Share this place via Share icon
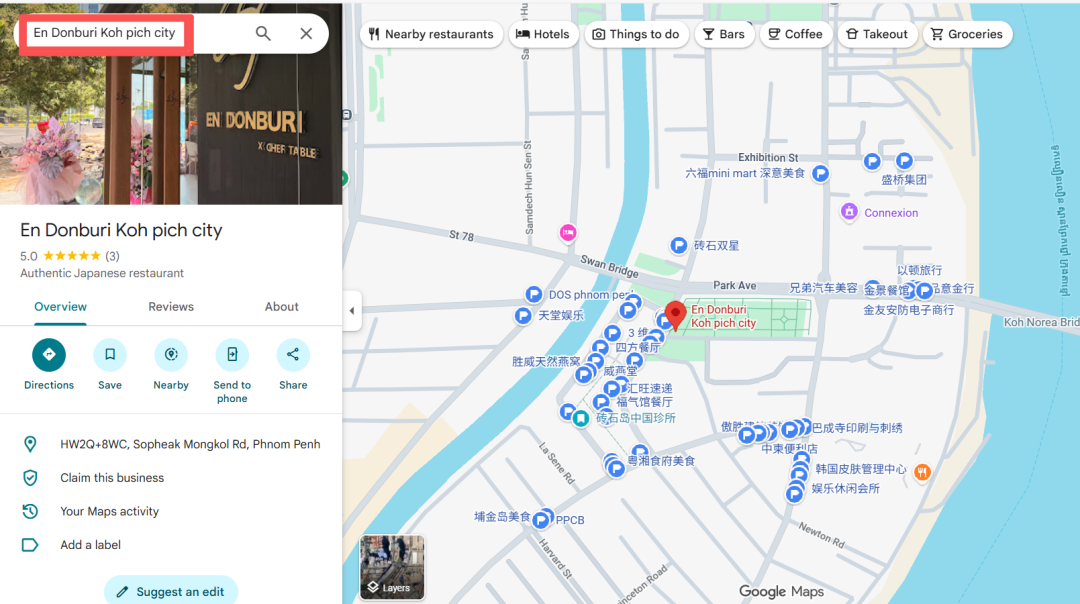 click(293, 355)
